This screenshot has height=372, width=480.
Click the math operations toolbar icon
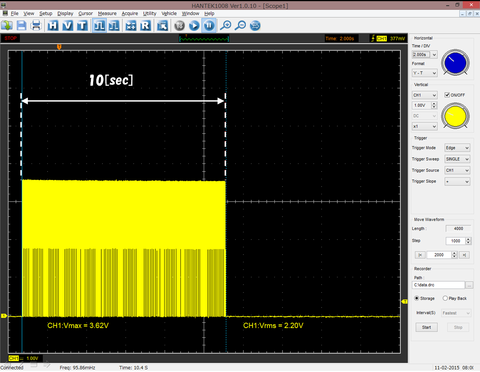tap(131, 25)
